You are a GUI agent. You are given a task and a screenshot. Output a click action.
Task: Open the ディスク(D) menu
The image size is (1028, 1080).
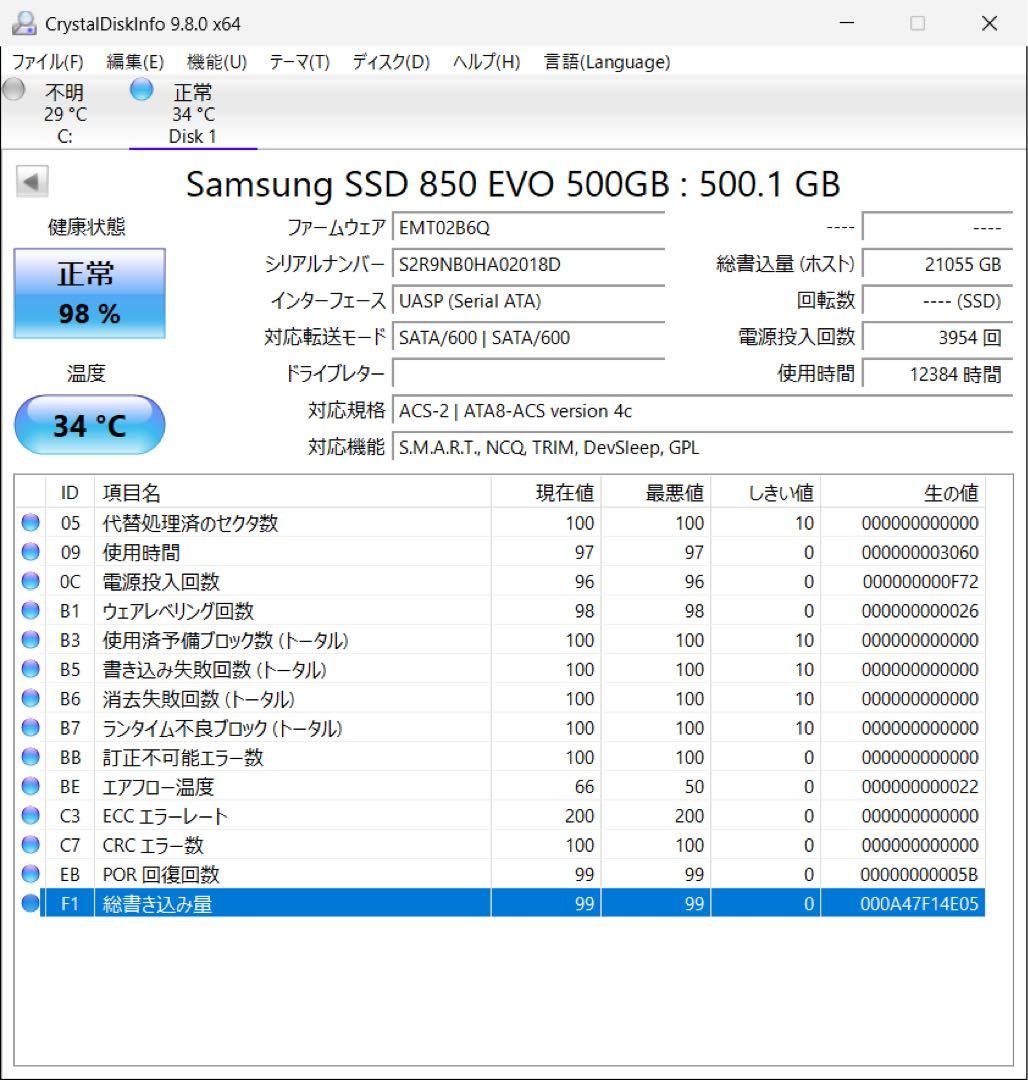(391, 62)
